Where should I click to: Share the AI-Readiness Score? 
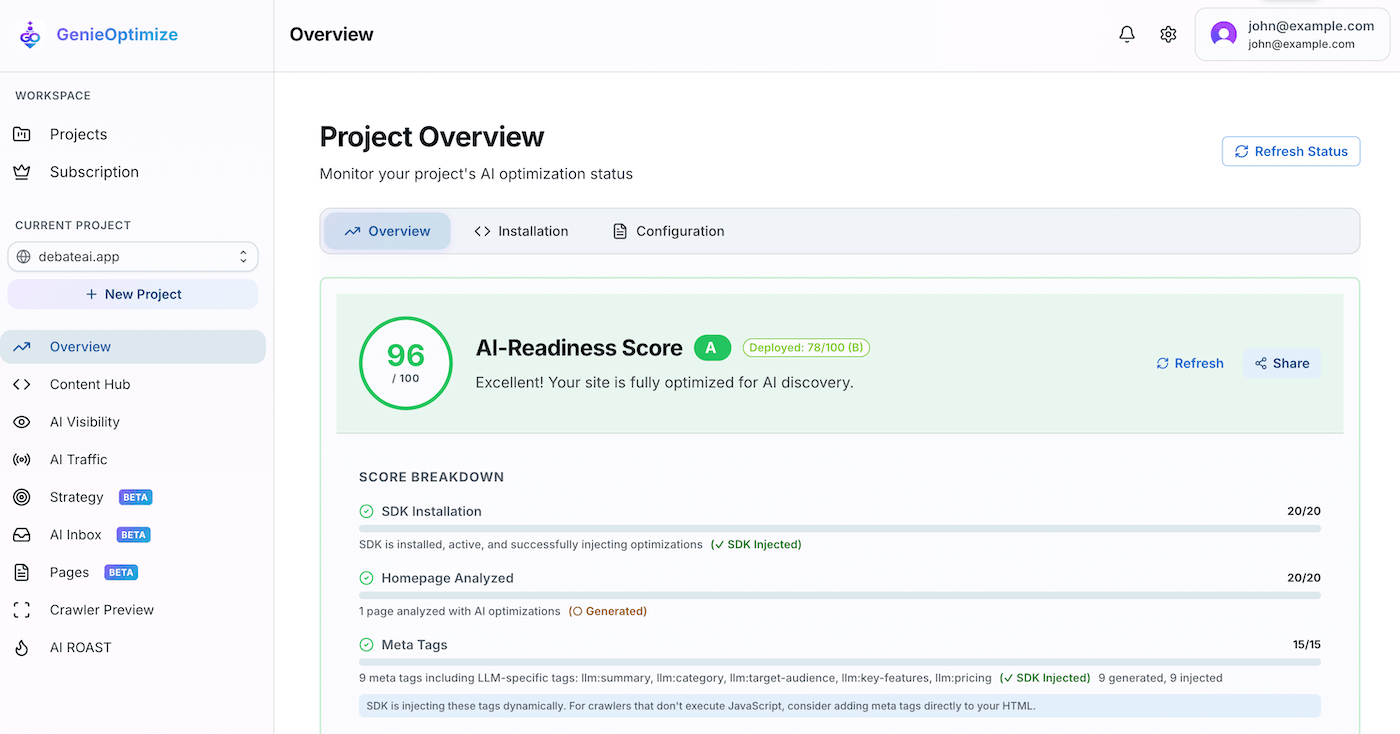(x=1282, y=363)
